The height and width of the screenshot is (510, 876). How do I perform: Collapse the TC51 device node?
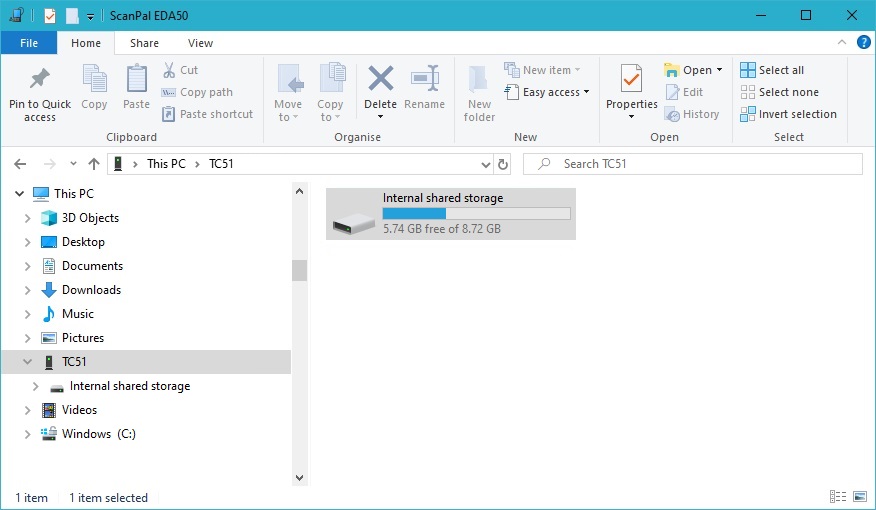[27, 362]
